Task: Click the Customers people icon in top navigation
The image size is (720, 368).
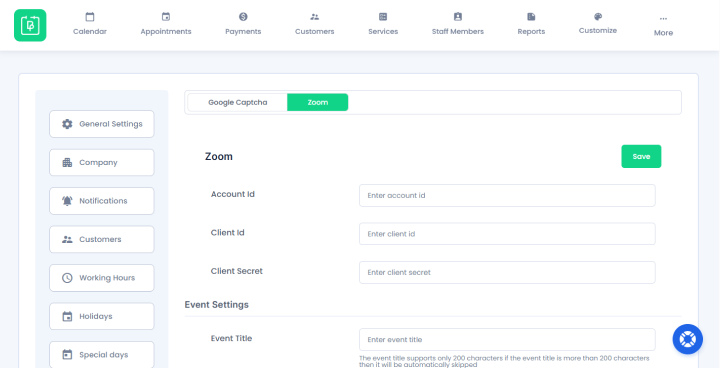Action: point(315,17)
